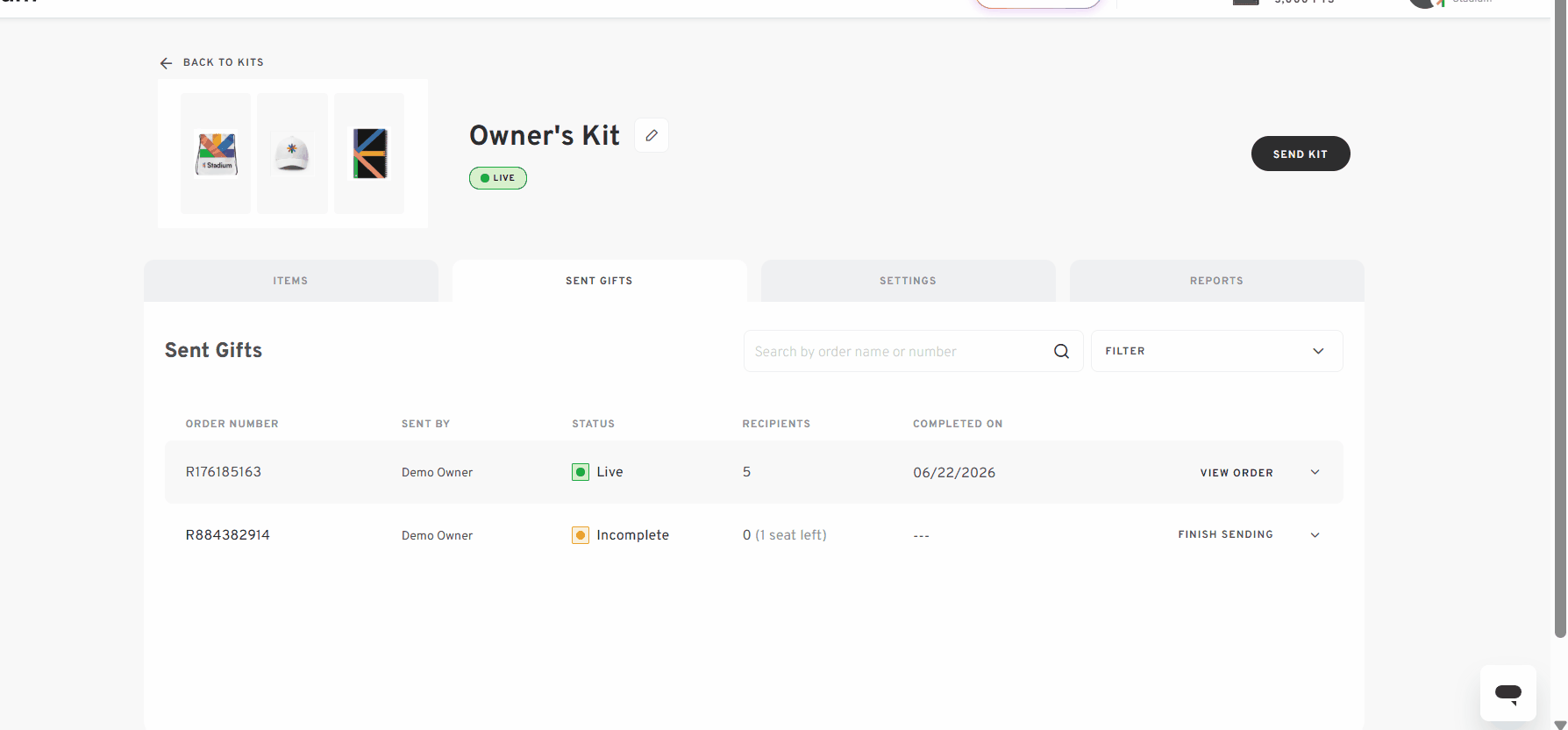The image size is (1568, 730).
Task: Switch to the ITEMS tab
Action: [x=291, y=281]
